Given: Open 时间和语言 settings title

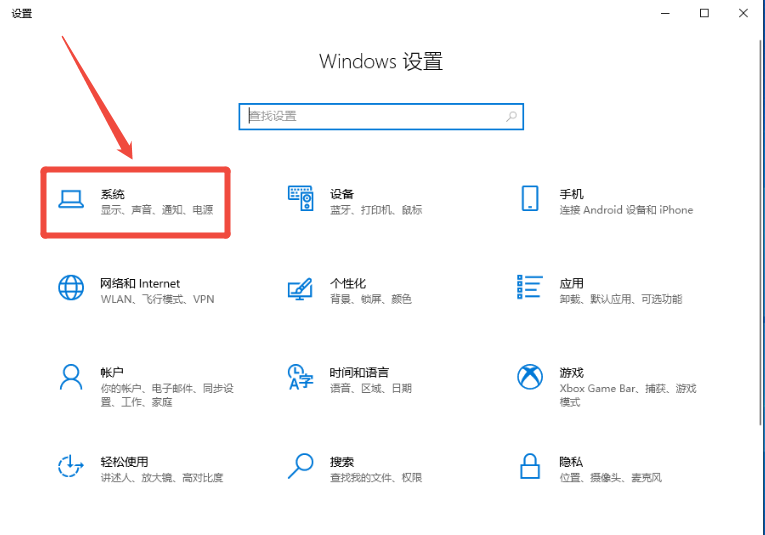Looking at the screenshot, I should 359,373.
